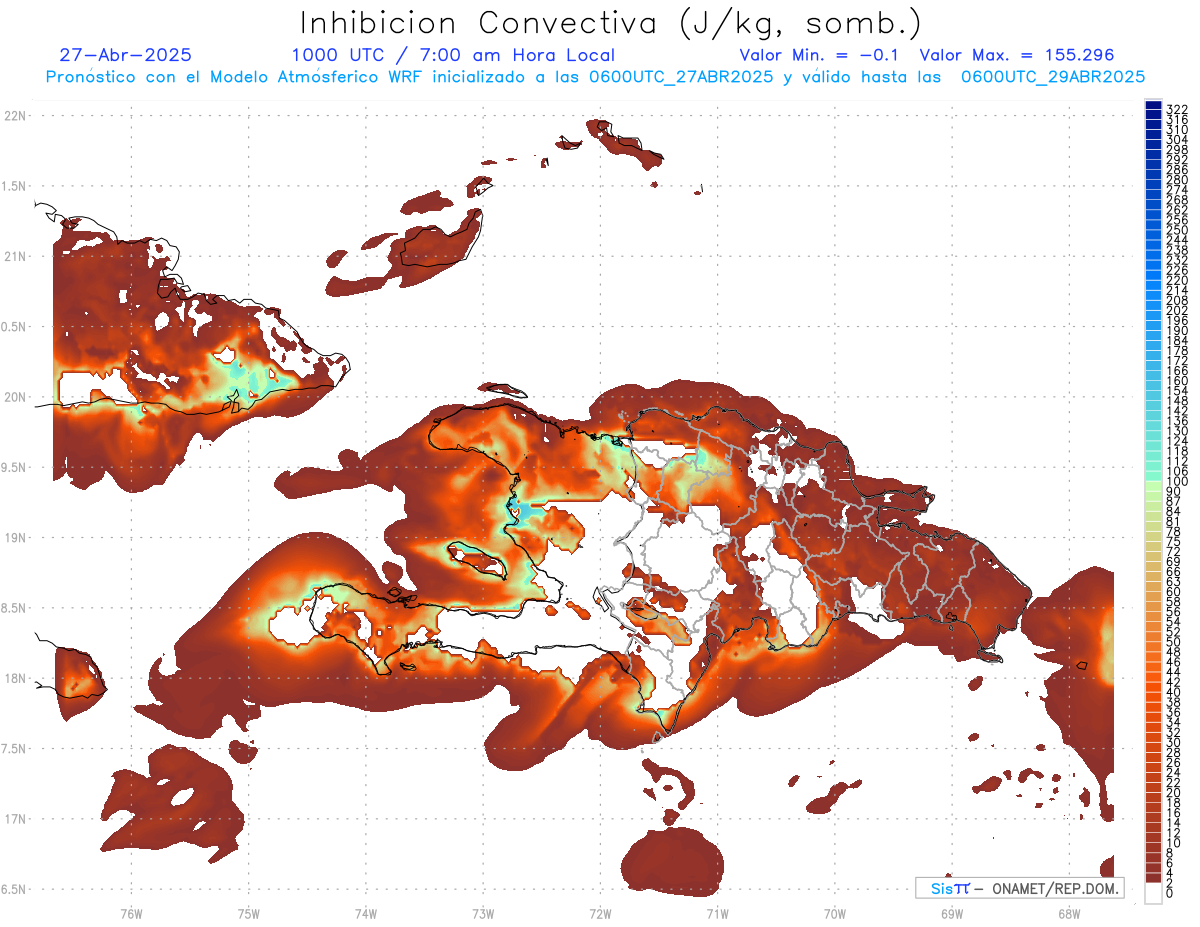
Task: Click the '20N' latitude label
Action: coord(15,397)
